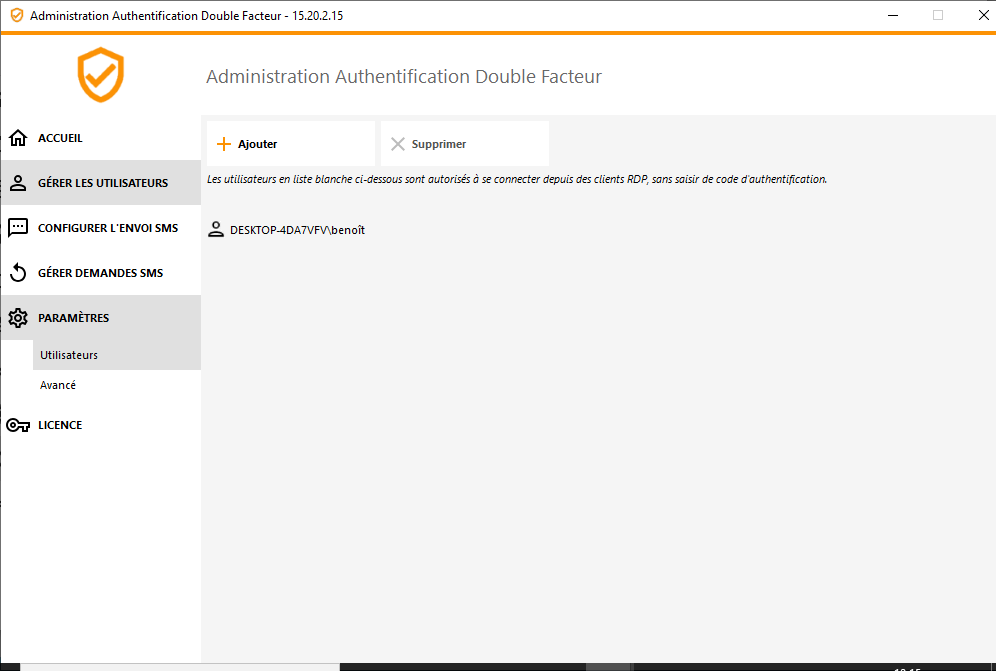996x671 pixels.
Task: Click the SMS message bubble icon
Action: click(x=18, y=227)
